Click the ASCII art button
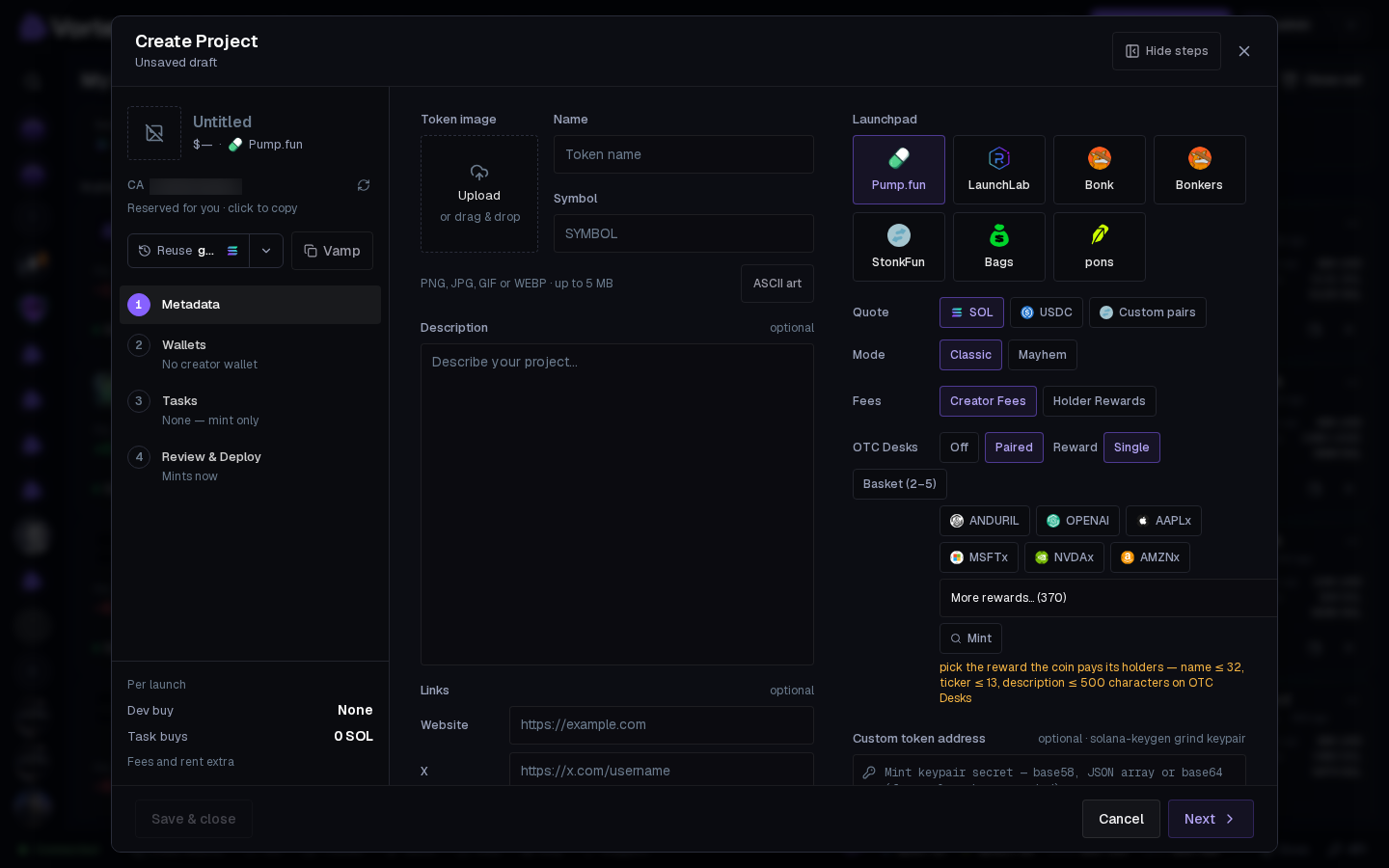 pyautogui.click(x=777, y=284)
